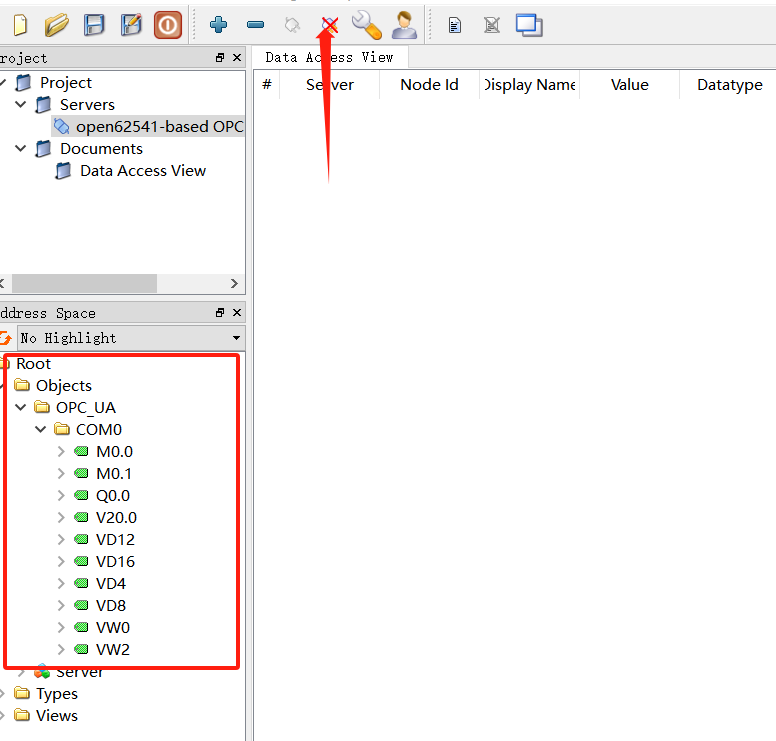
Task: Sort by the Datatype column header
Action: [729, 85]
